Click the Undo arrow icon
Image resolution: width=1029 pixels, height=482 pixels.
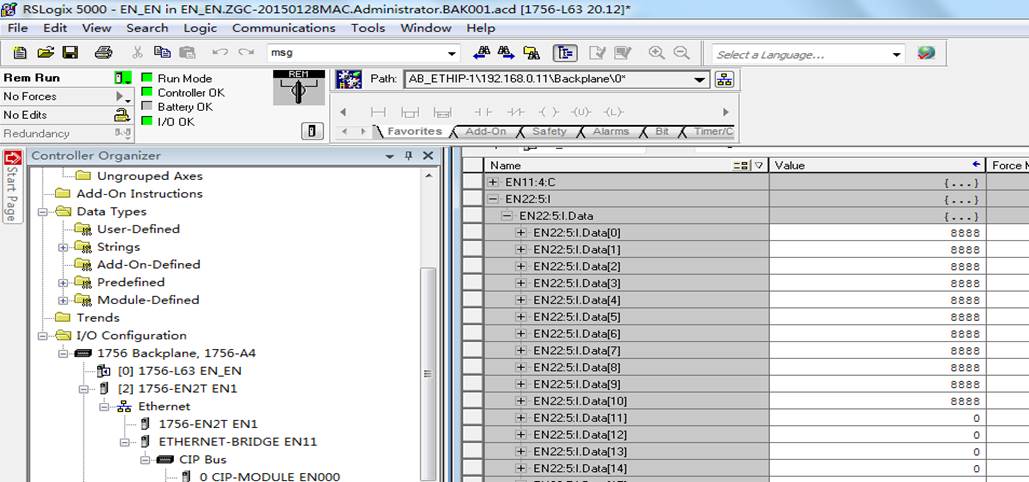pyautogui.click(x=220, y=53)
